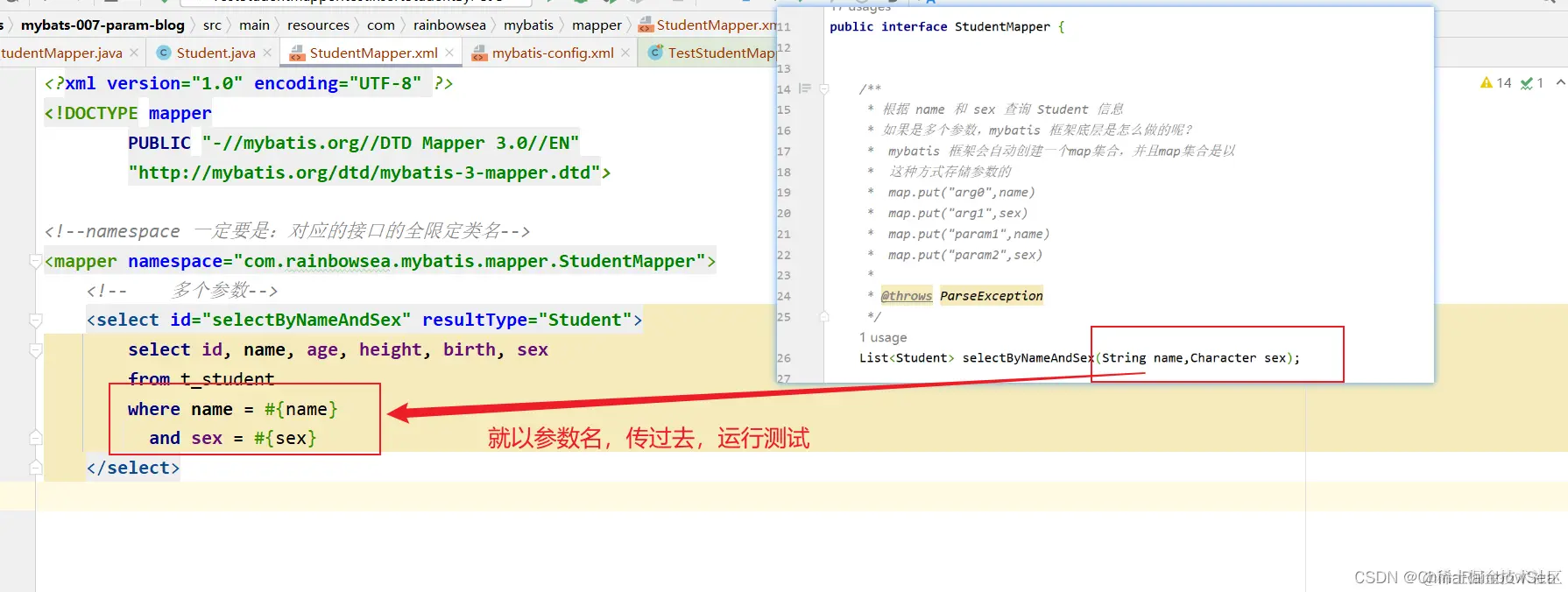Image resolution: width=1568 pixels, height=592 pixels.
Task: Click the green typo checkmark indicator
Action: point(1527,83)
